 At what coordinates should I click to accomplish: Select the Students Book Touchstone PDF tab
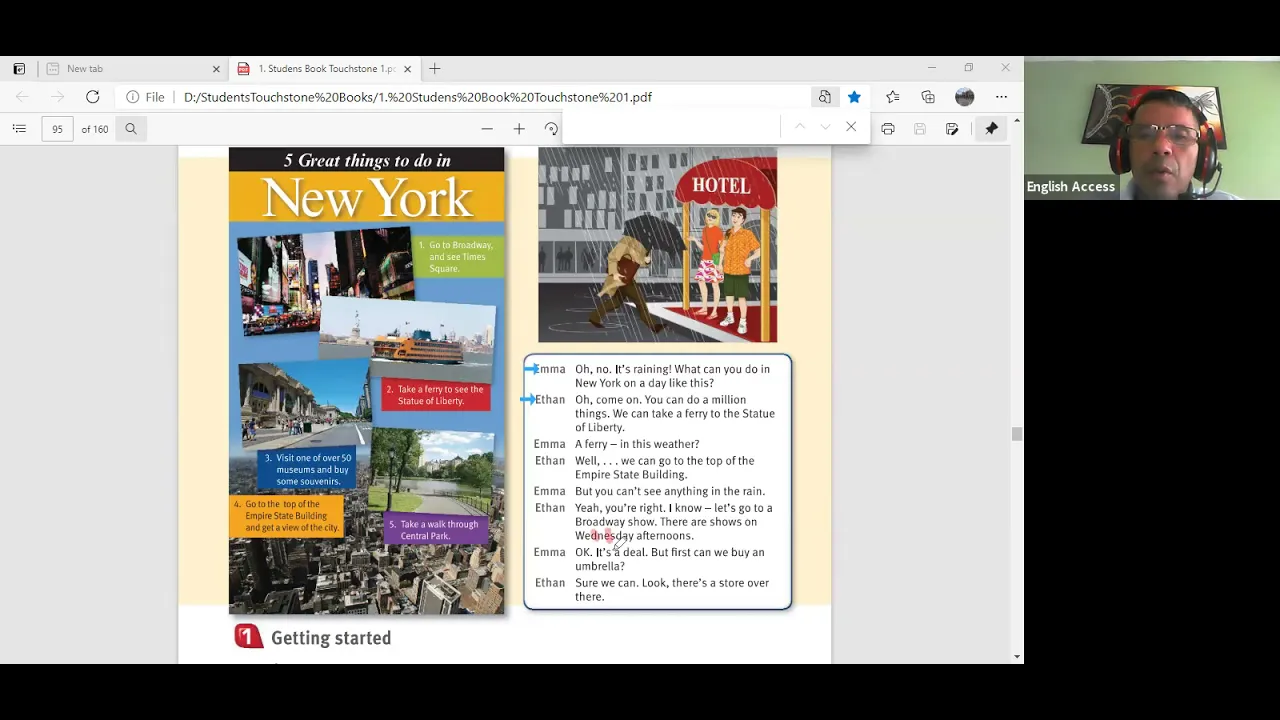tap(324, 69)
